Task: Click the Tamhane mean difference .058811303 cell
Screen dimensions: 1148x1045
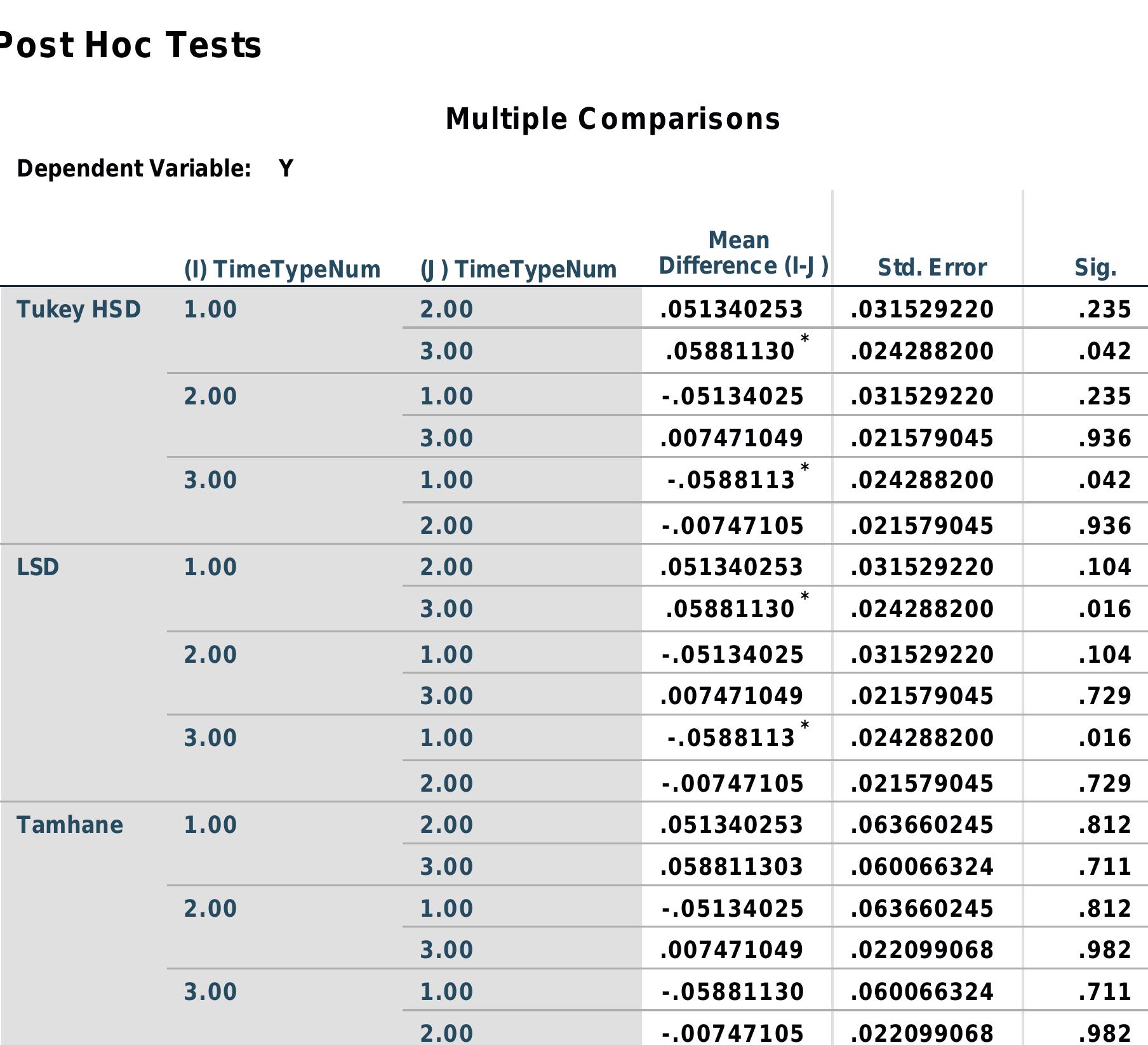Action: point(731,867)
